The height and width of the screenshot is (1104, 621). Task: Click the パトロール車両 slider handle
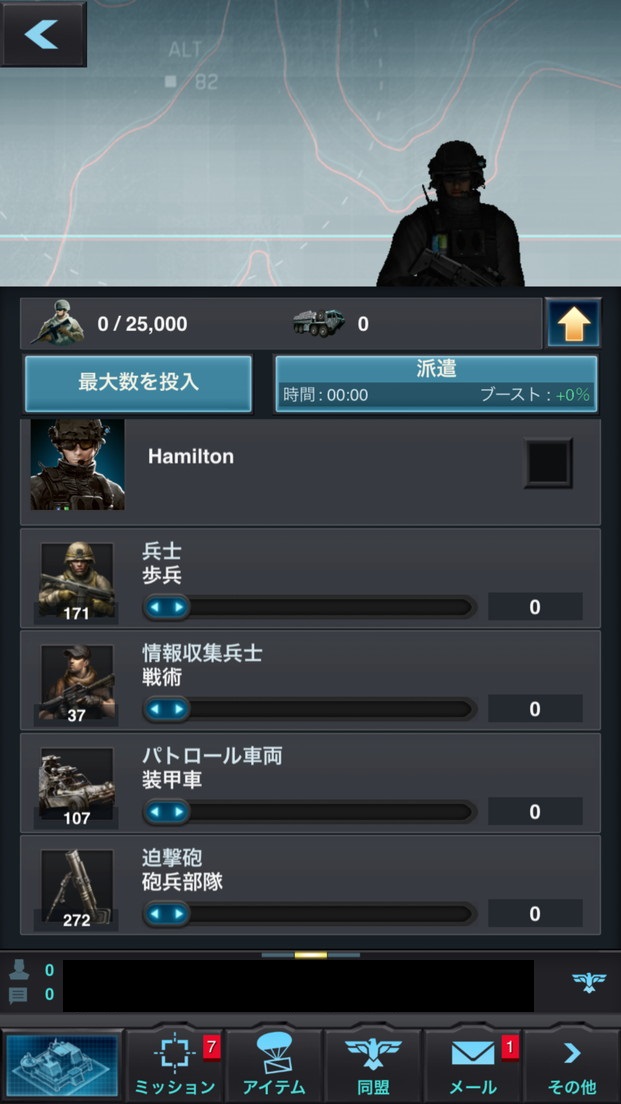click(x=167, y=812)
